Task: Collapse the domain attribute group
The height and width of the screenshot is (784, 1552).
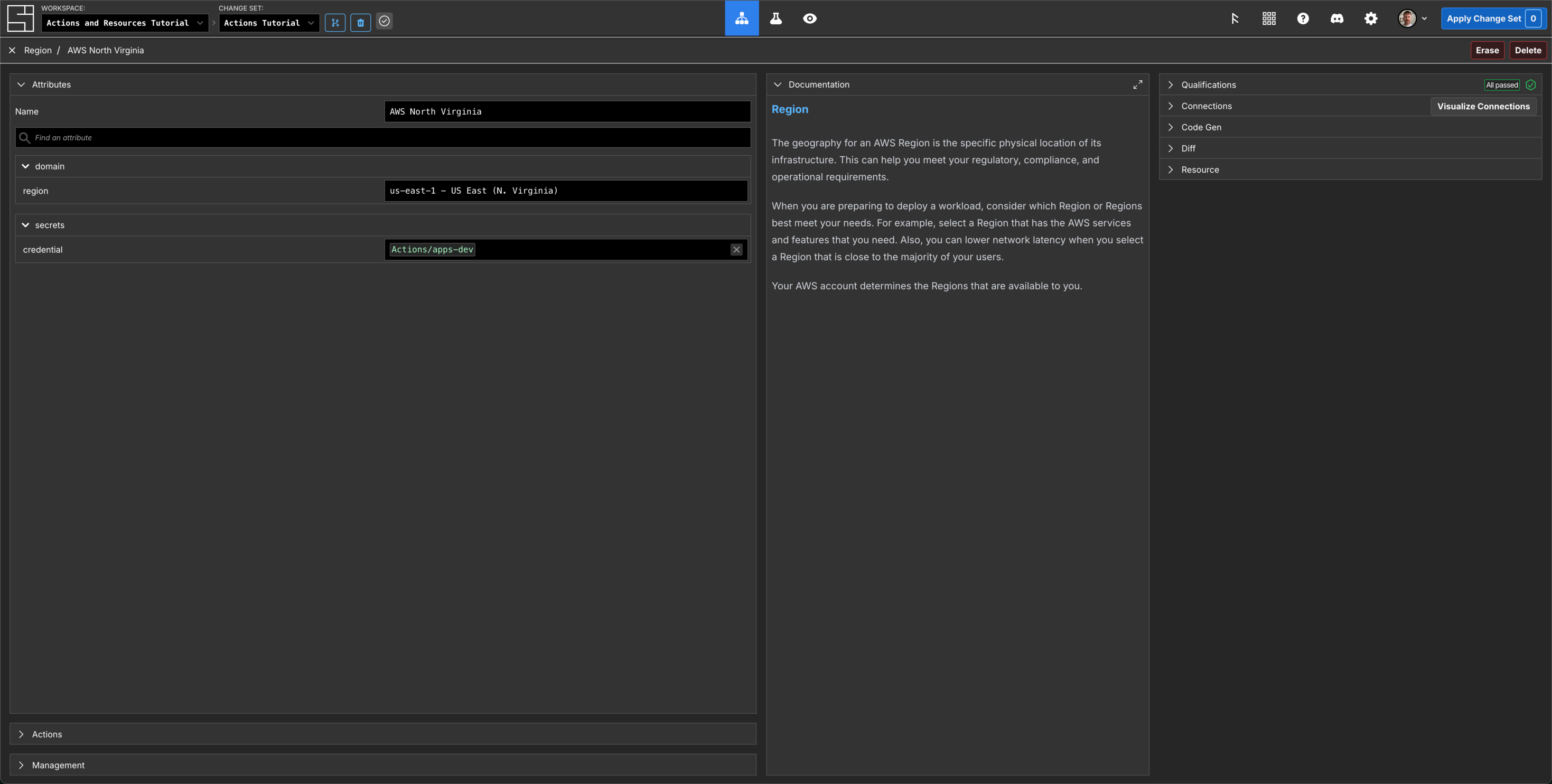Action: (x=25, y=166)
